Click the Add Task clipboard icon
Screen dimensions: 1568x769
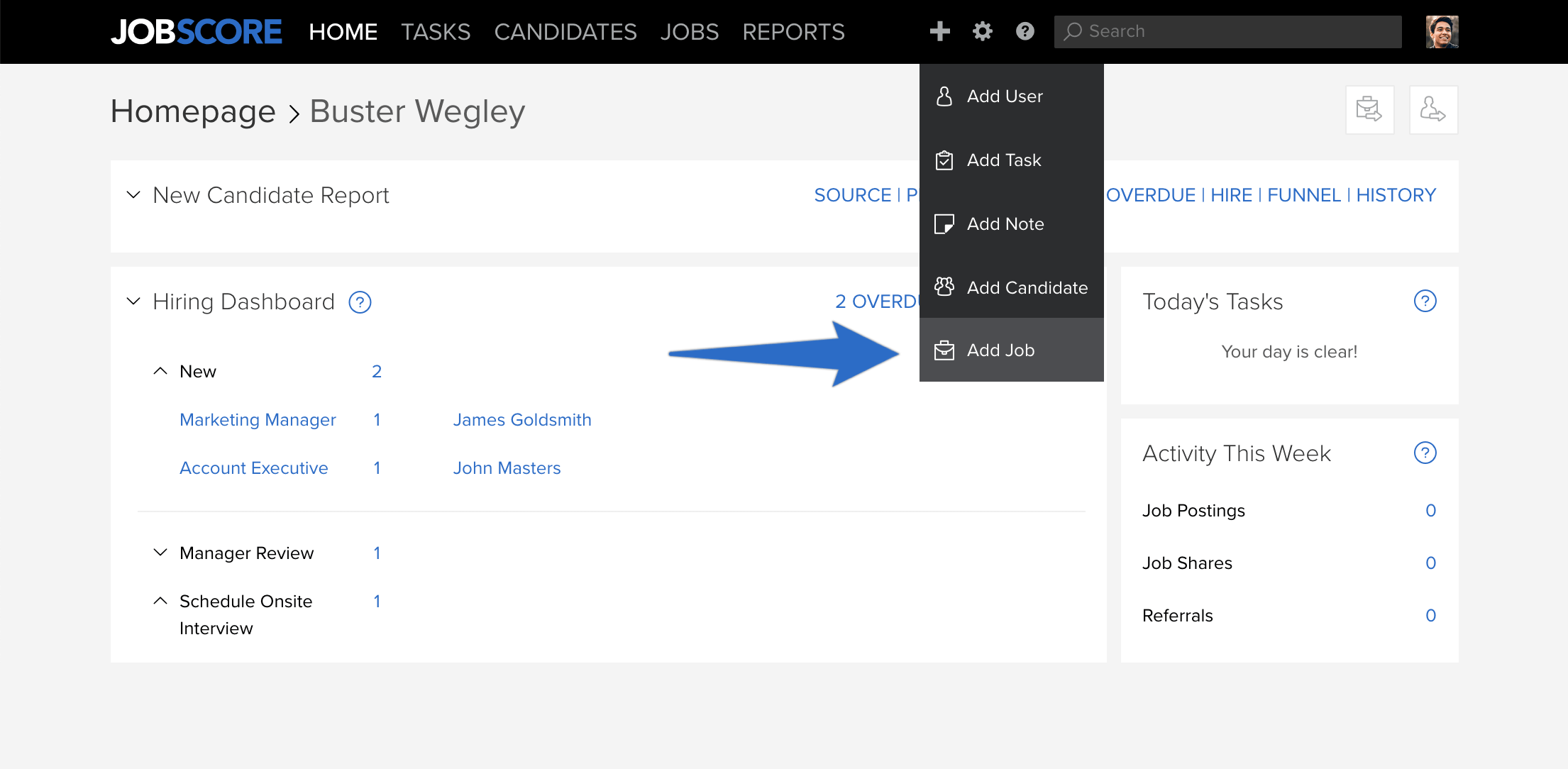[944, 160]
